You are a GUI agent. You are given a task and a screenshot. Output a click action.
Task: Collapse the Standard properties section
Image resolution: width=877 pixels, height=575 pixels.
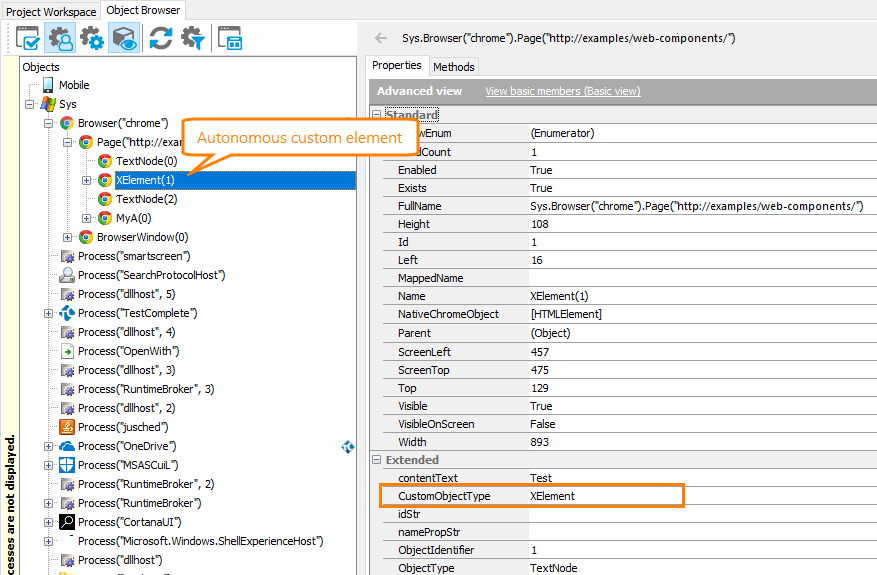tap(377, 115)
